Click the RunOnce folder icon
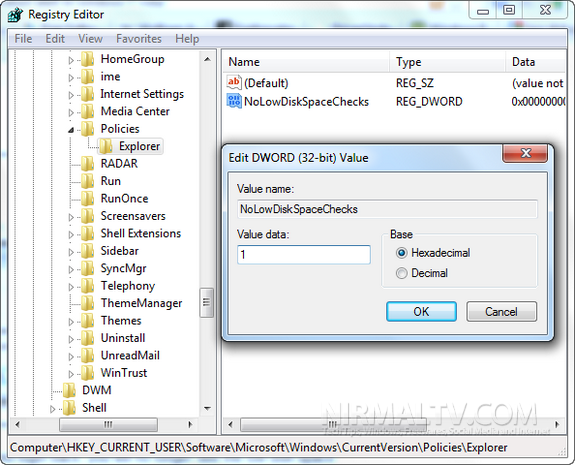 pos(88,199)
